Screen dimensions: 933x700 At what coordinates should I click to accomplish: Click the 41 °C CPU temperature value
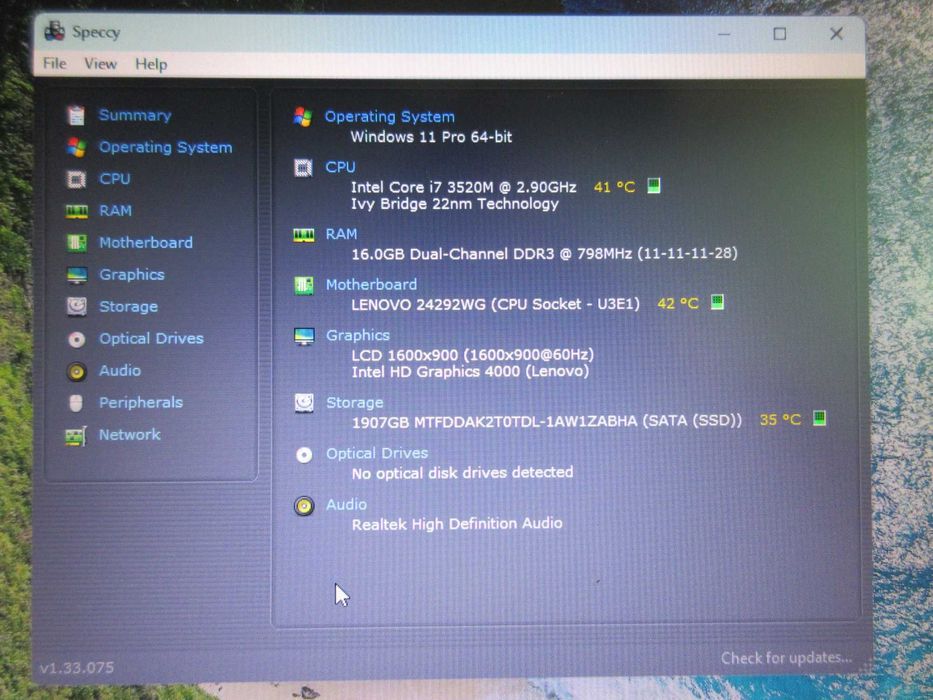(614, 187)
